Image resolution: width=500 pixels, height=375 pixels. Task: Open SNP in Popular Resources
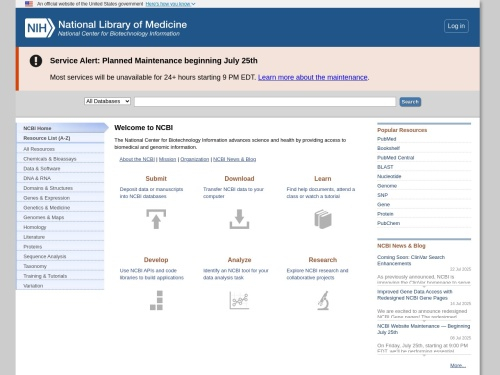pos(382,195)
